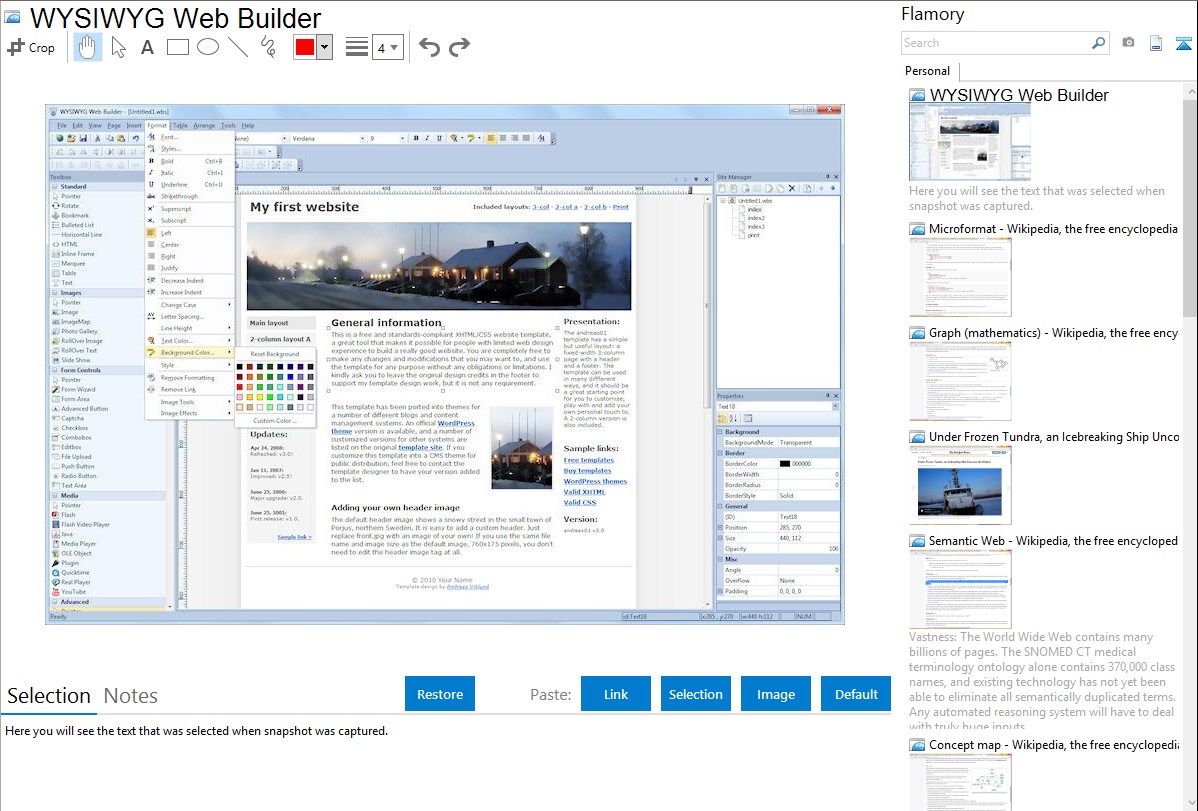The image size is (1198, 811).
Task: Click the top-right collapse panel icon
Action: click(x=1183, y=43)
